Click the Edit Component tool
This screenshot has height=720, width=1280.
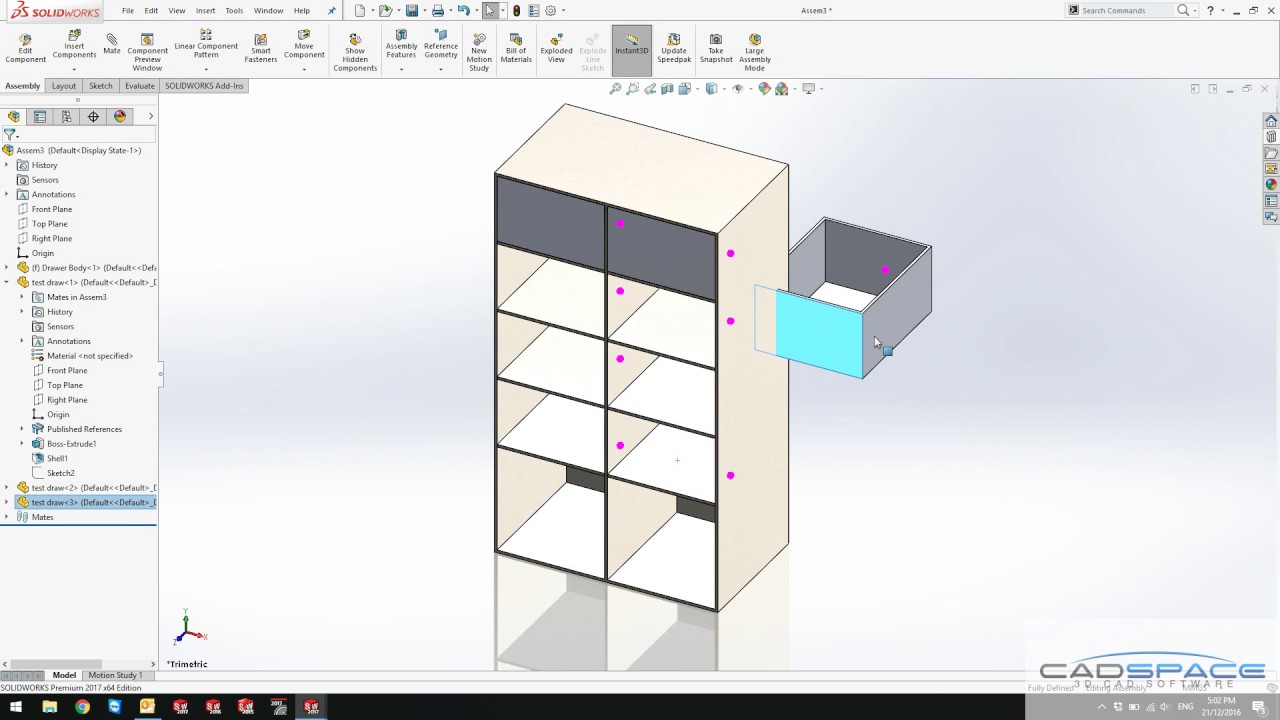[25, 49]
